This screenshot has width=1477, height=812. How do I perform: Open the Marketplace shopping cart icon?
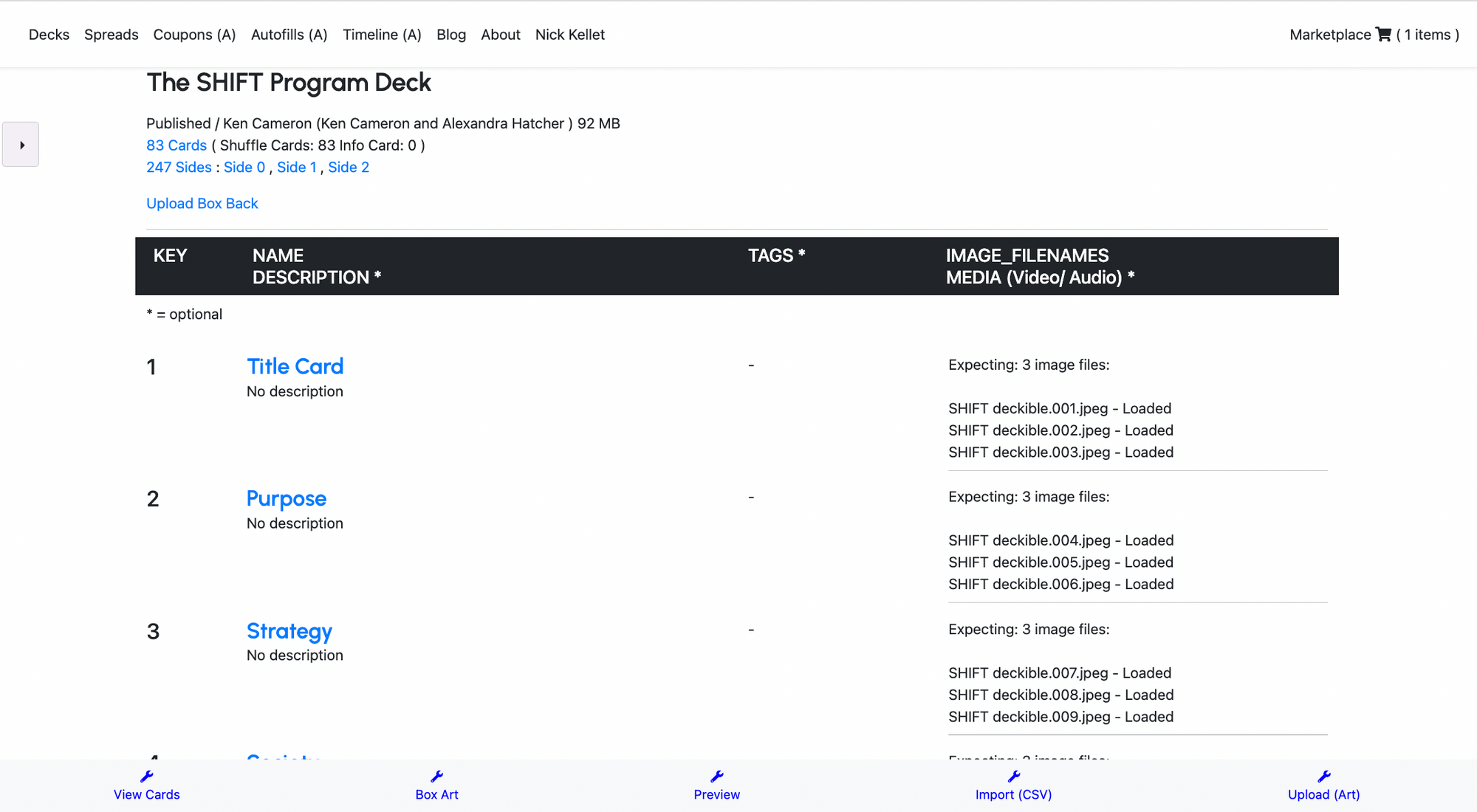click(x=1383, y=35)
